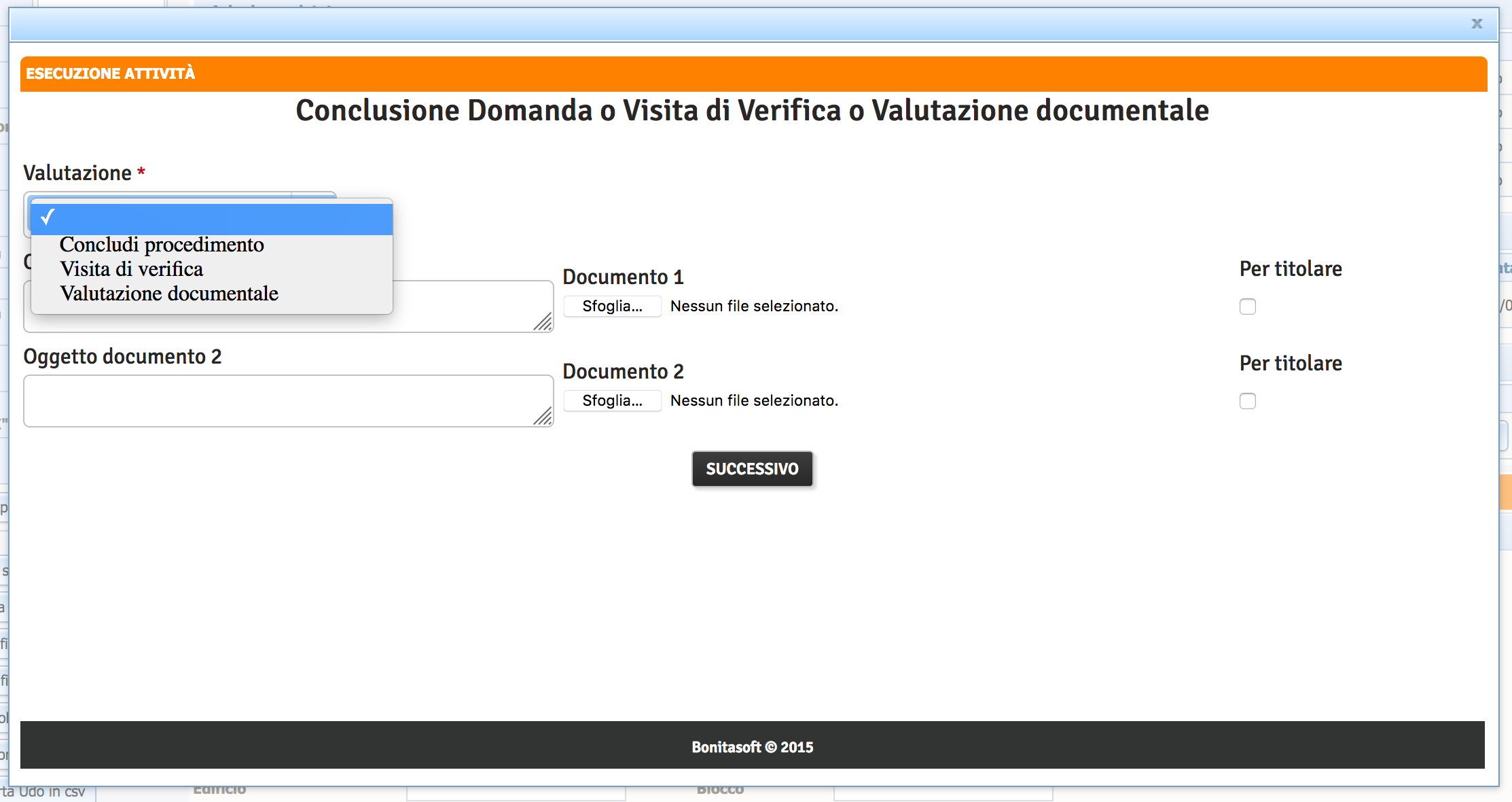Screen dimensions: 1512x802
Task: Choose 'Valutazione documentale' option
Action: (169, 294)
